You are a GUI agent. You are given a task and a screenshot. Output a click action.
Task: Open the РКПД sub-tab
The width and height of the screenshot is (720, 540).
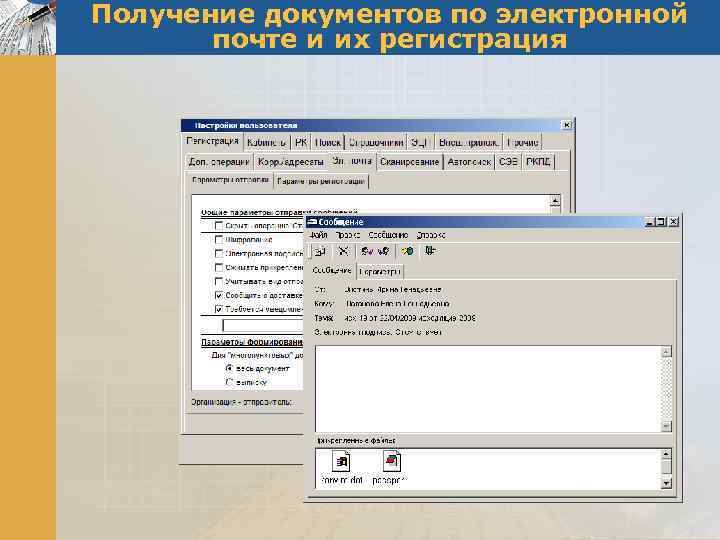[x=538, y=162]
